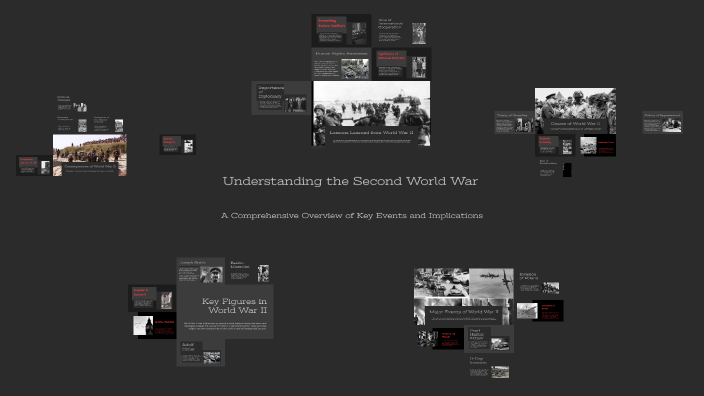Click the subtitle 'A Comprehensive Overview of Key Events and Implications'

point(352,216)
